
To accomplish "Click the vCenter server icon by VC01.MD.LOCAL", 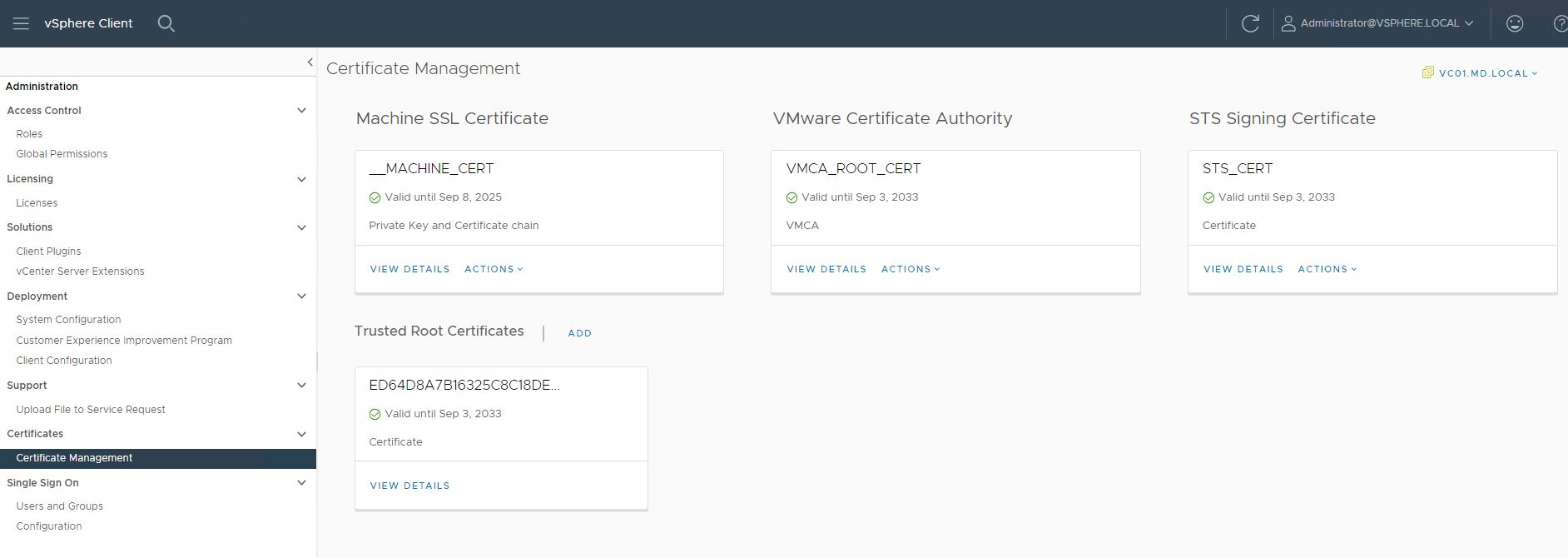I will tap(1428, 72).
